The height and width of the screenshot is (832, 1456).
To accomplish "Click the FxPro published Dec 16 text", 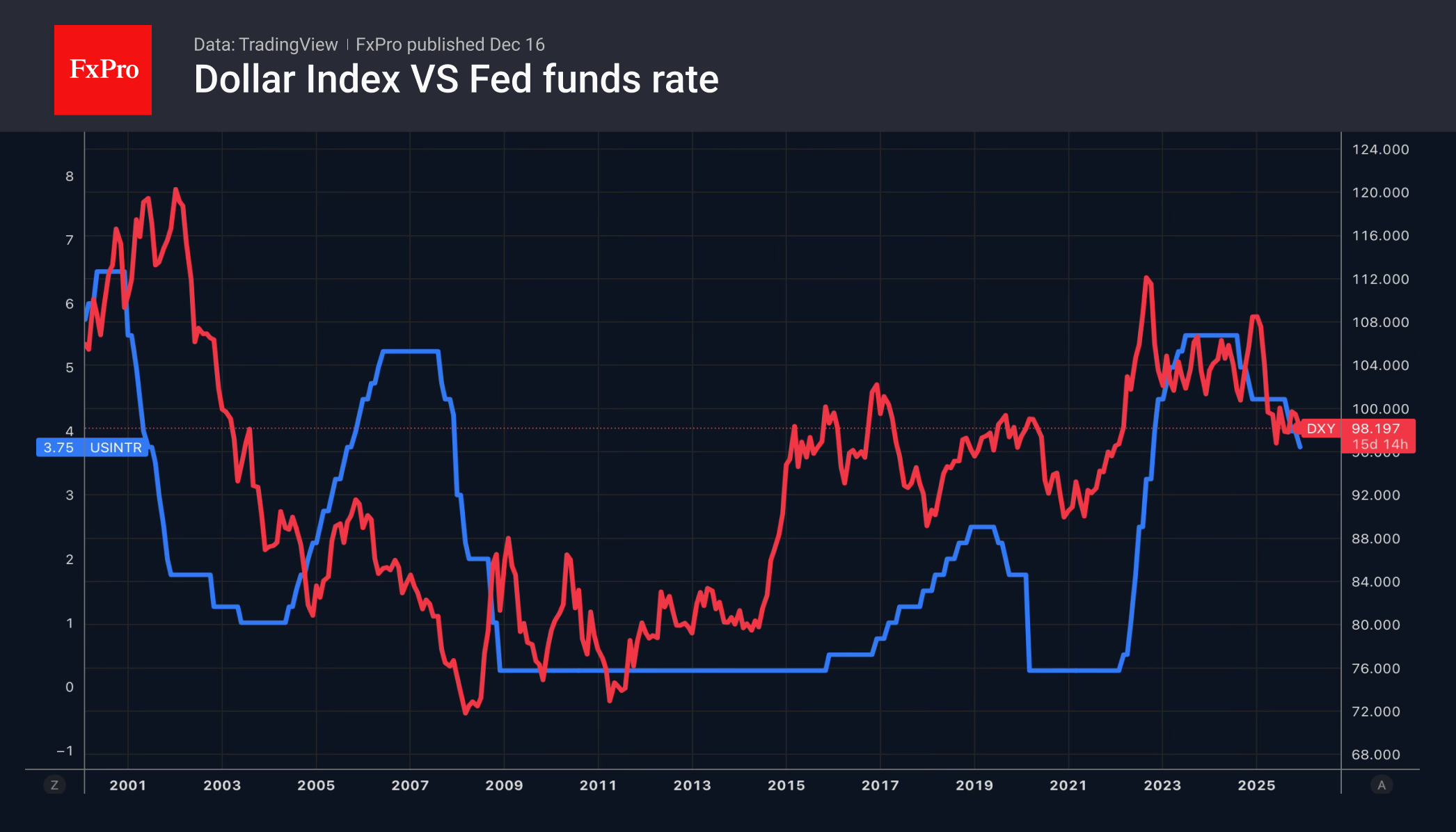I will tap(450, 45).
